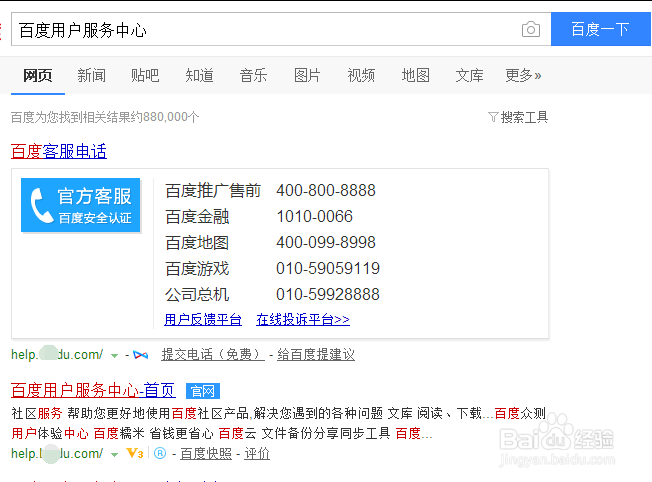Open the 文库 tab
This screenshot has height=482, width=652.
pyautogui.click(x=469, y=75)
